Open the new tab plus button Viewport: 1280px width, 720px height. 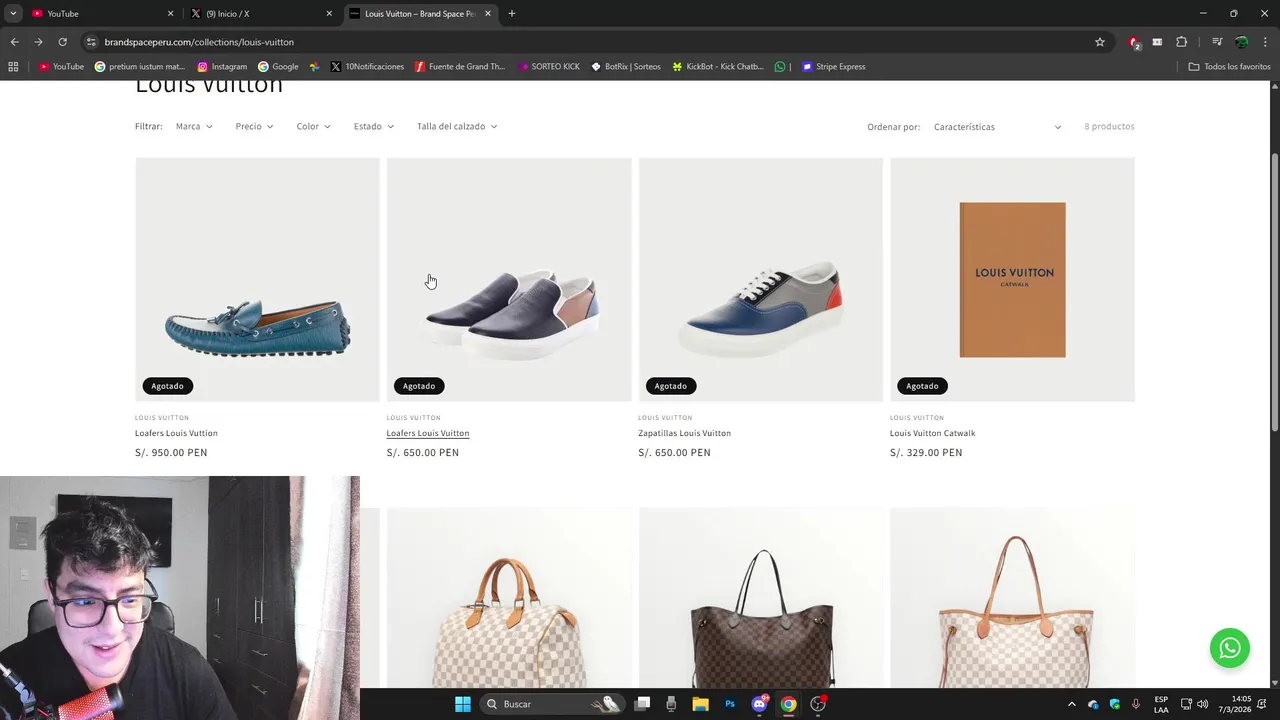pos(512,14)
